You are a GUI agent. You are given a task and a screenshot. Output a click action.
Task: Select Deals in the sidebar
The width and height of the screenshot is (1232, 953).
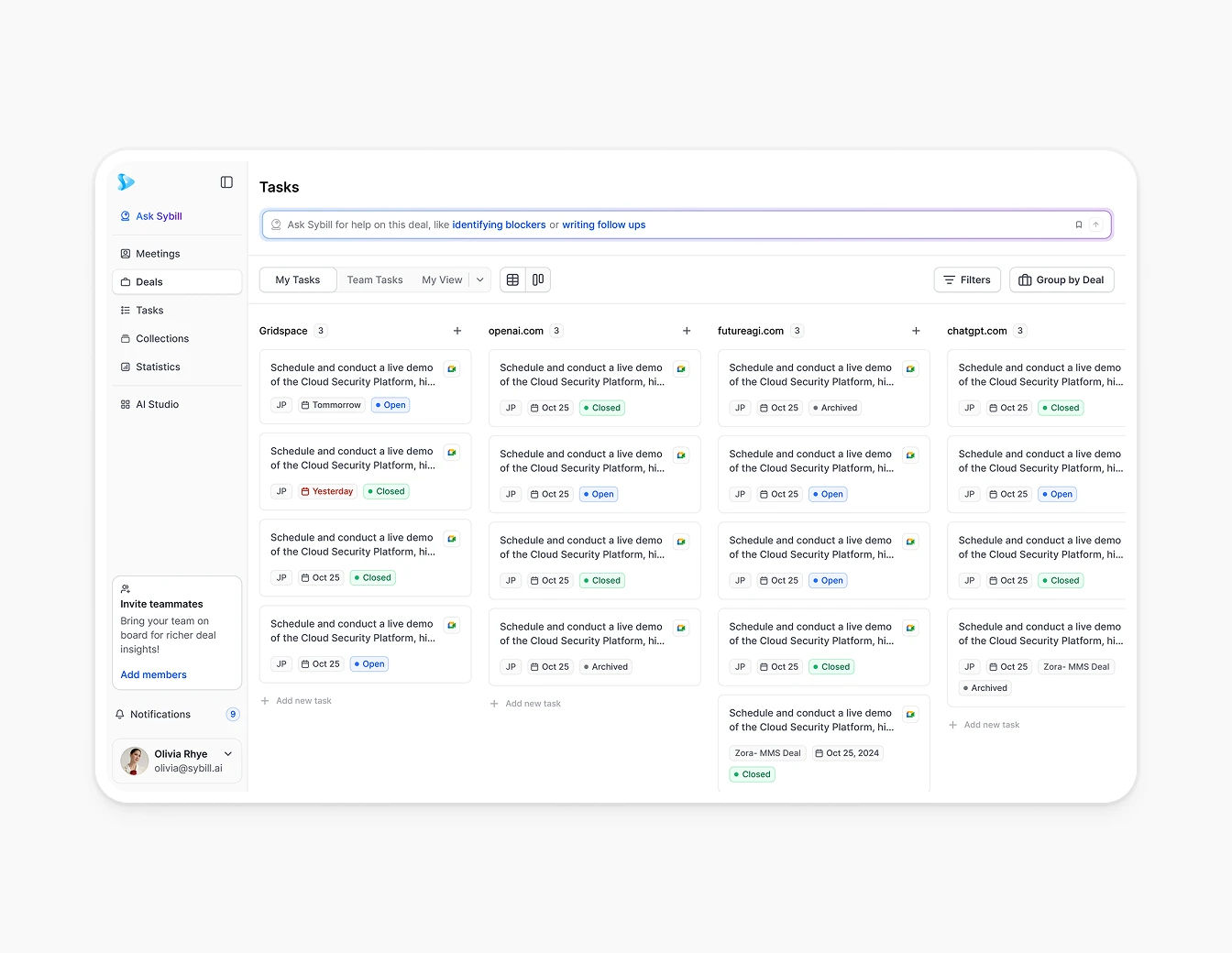click(149, 281)
